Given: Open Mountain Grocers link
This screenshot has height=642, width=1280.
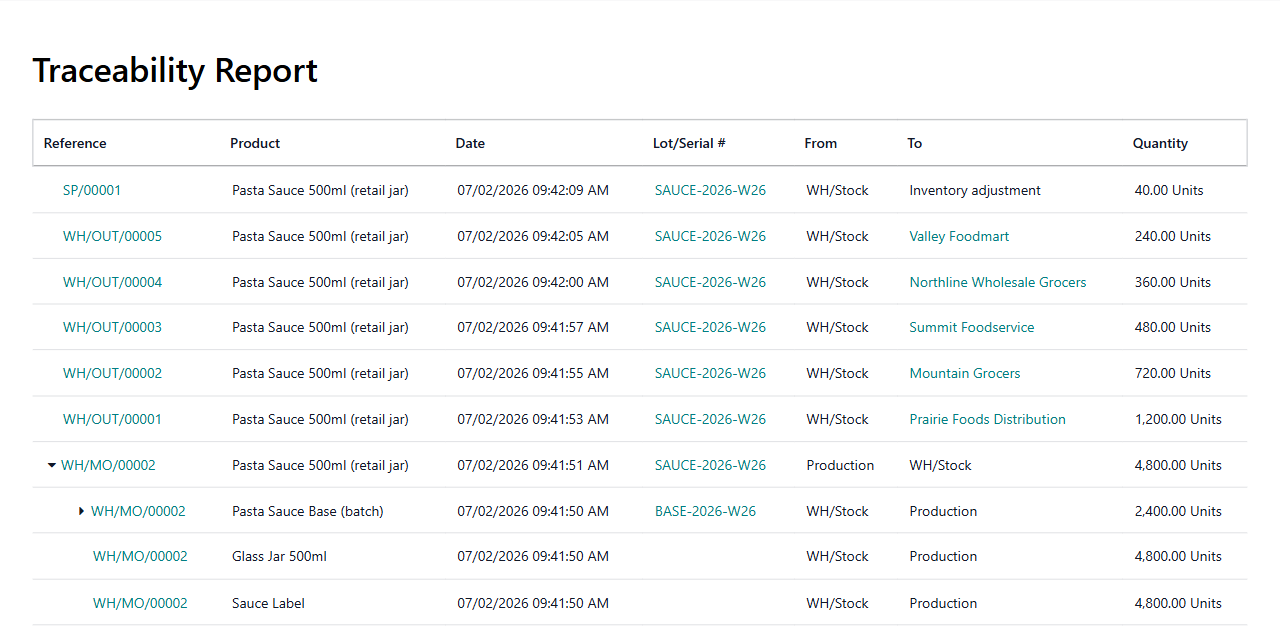Looking at the screenshot, I should (x=964, y=373).
